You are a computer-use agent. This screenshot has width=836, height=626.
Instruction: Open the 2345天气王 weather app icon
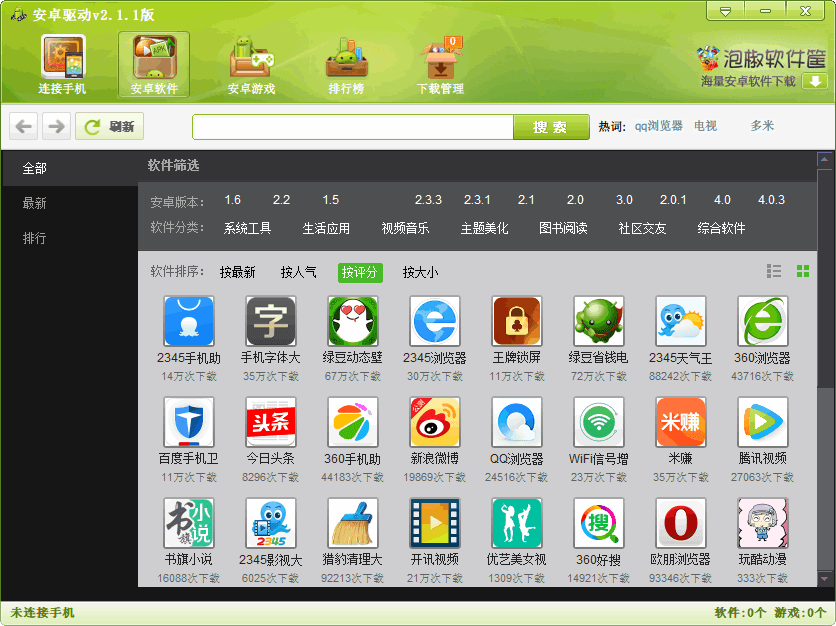click(x=681, y=322)
